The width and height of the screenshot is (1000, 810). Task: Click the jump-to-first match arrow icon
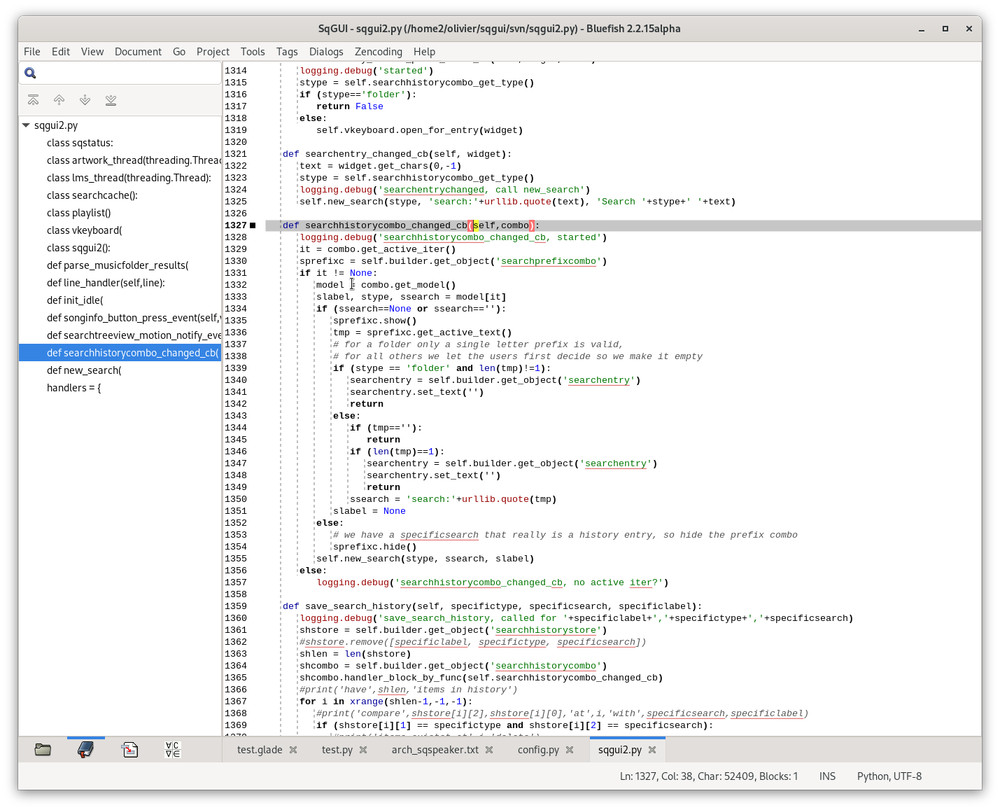point(33,100)
